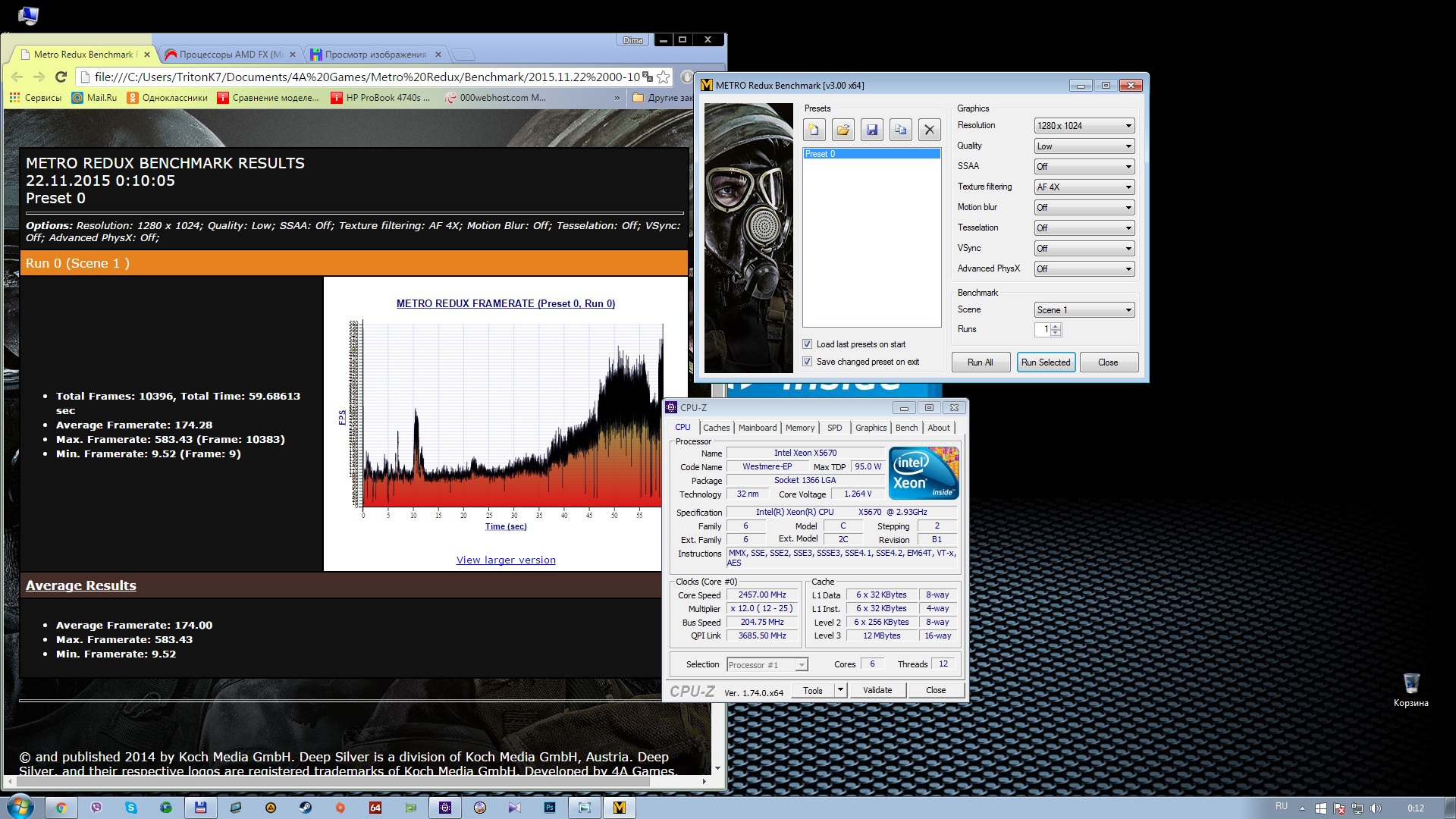This screenshot has height=819, width=1456.
Task: Open Photoshop from the taskbar
Action: (550, 808)
